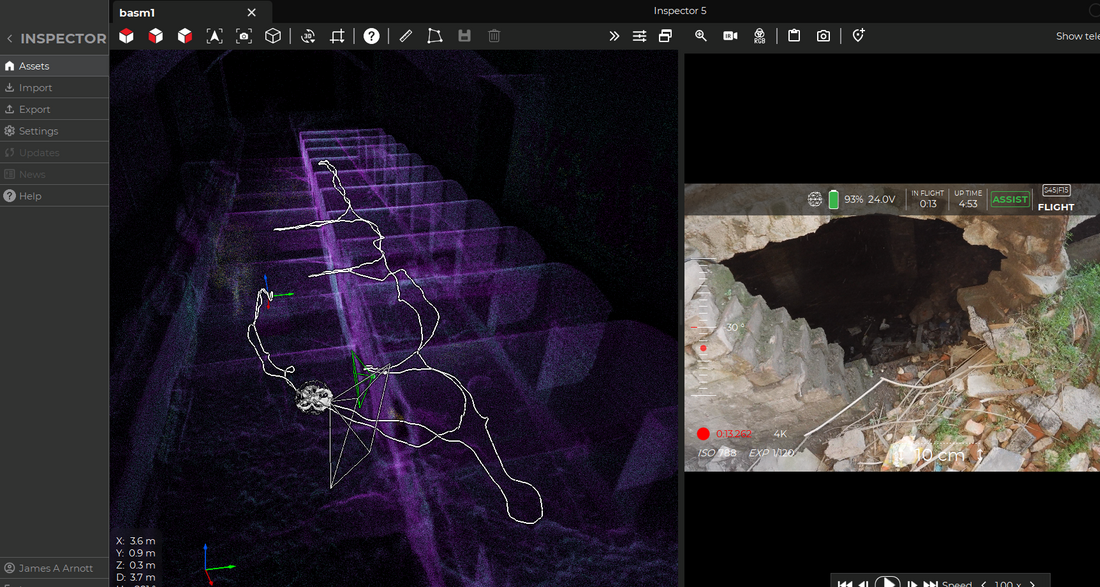Expand the toolbar with double chevron
The width and height of the screenshot is (1100, 587).
tap(614, 36)
